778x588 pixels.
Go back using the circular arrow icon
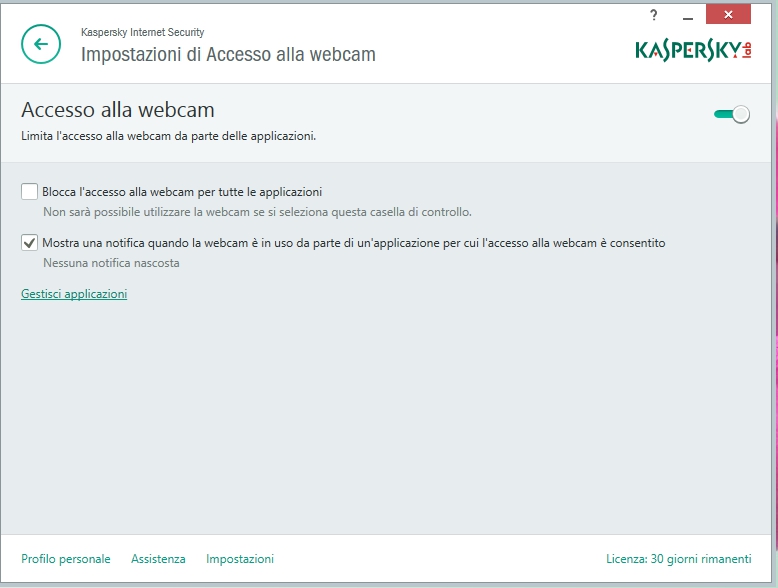click(x=41, y=44)
